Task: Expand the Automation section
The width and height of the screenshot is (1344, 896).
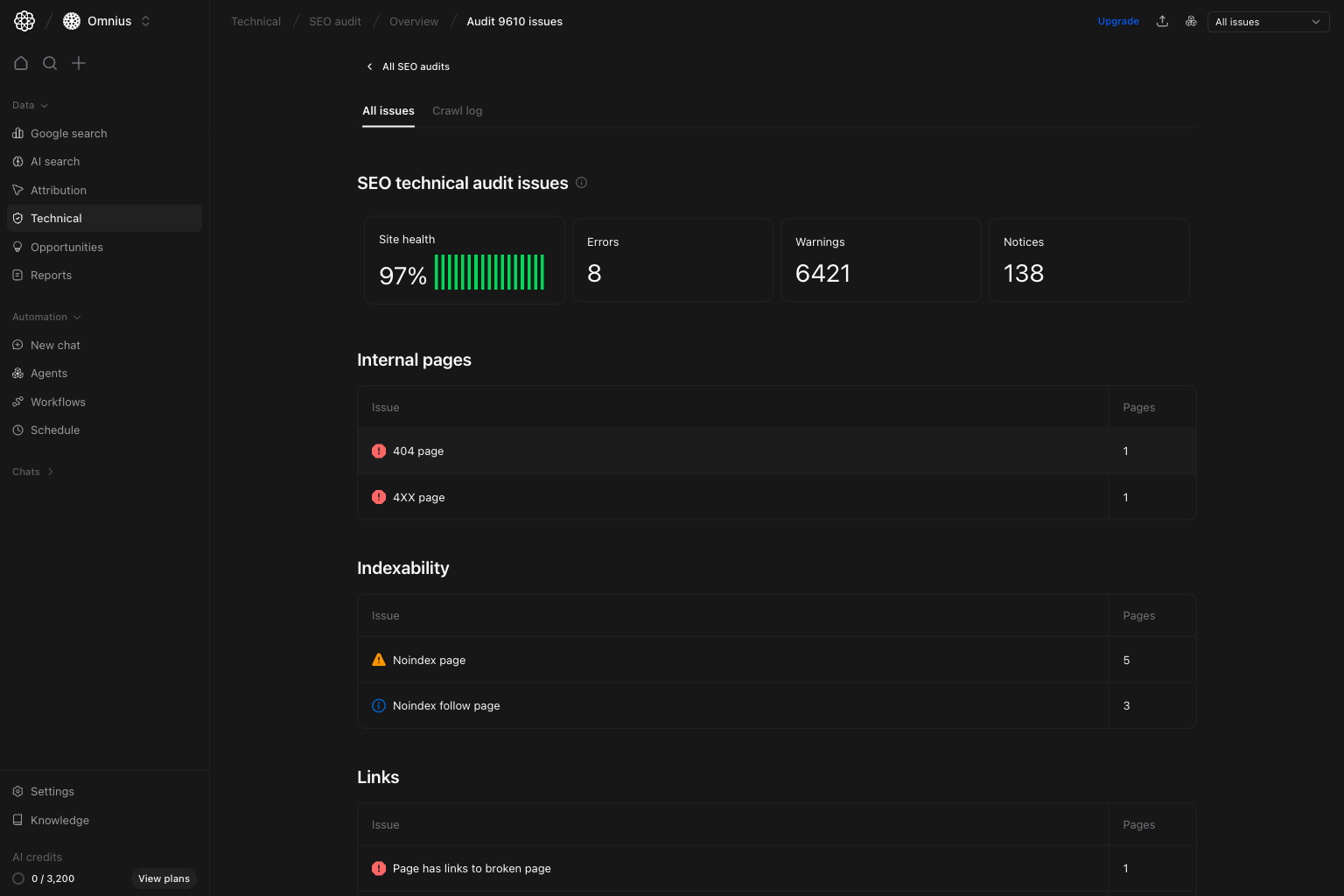Action: click(x=45, y=317)
